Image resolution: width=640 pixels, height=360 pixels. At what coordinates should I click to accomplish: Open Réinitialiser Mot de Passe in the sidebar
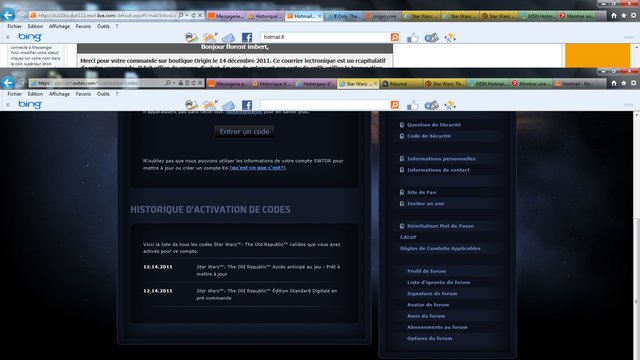point(440,226)
